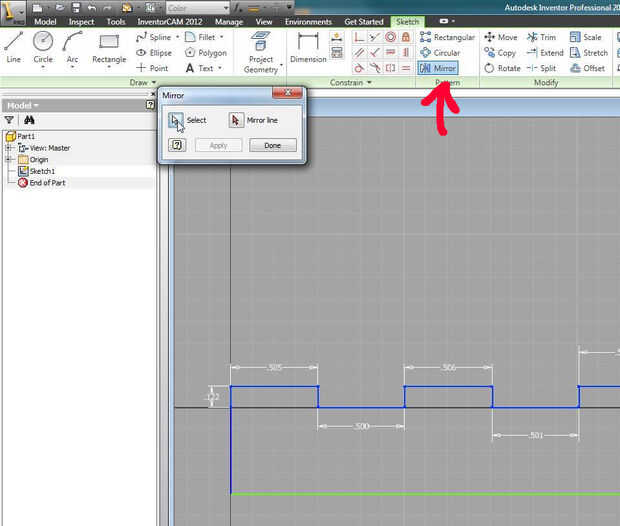Image resolution: width=620 pixels, height=526 pixels.
Task: Apply Horizontal constraint icon
Action: coord(390,52)
